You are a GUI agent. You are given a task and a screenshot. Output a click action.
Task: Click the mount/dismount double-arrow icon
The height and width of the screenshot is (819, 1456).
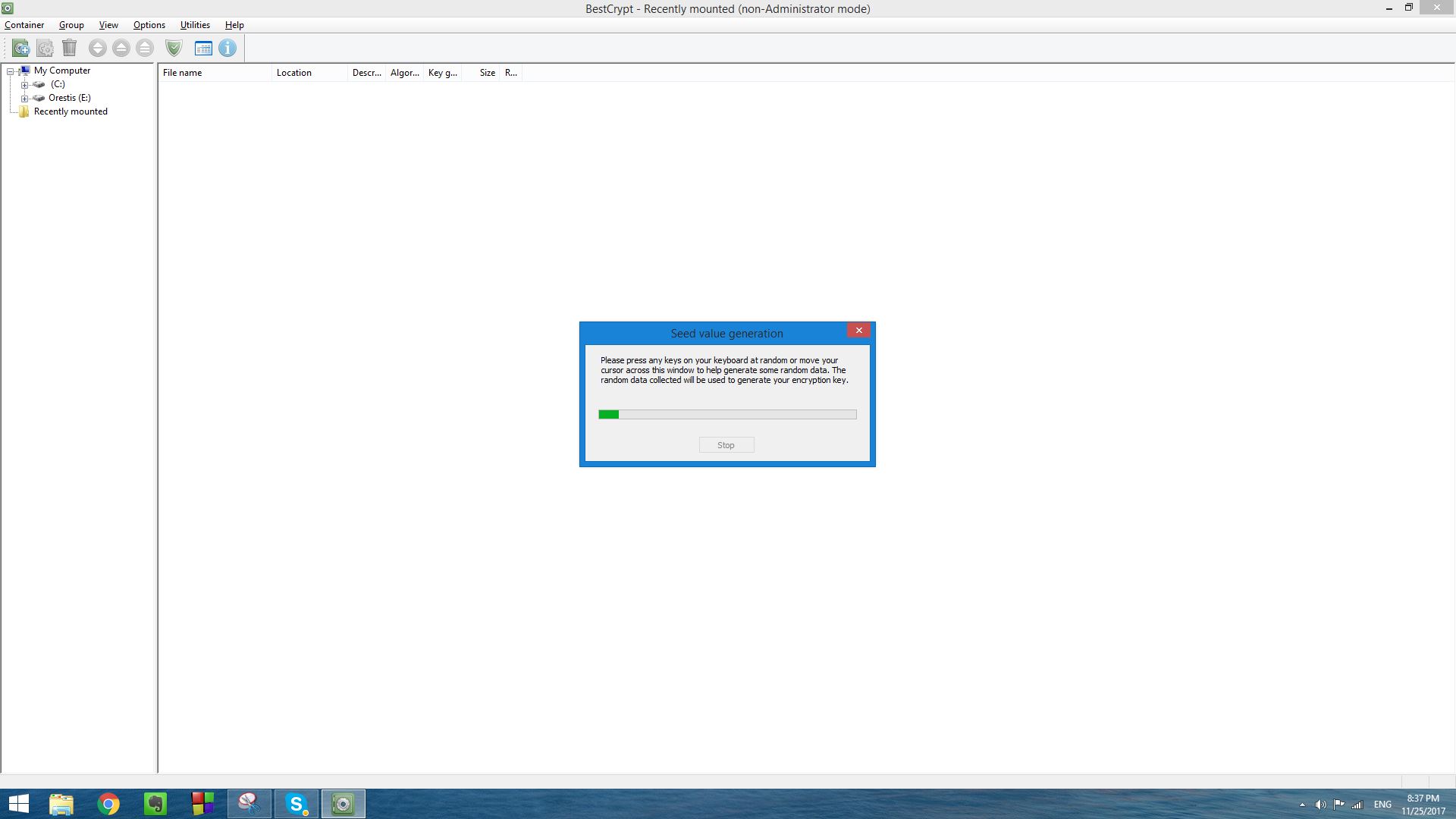[97, 49]
